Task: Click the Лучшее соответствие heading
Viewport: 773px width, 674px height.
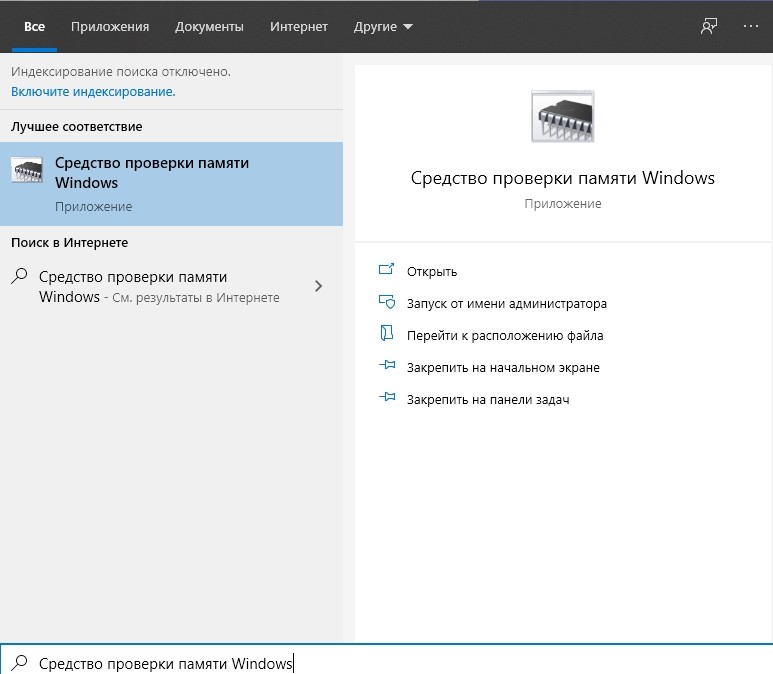Action: 76,127
